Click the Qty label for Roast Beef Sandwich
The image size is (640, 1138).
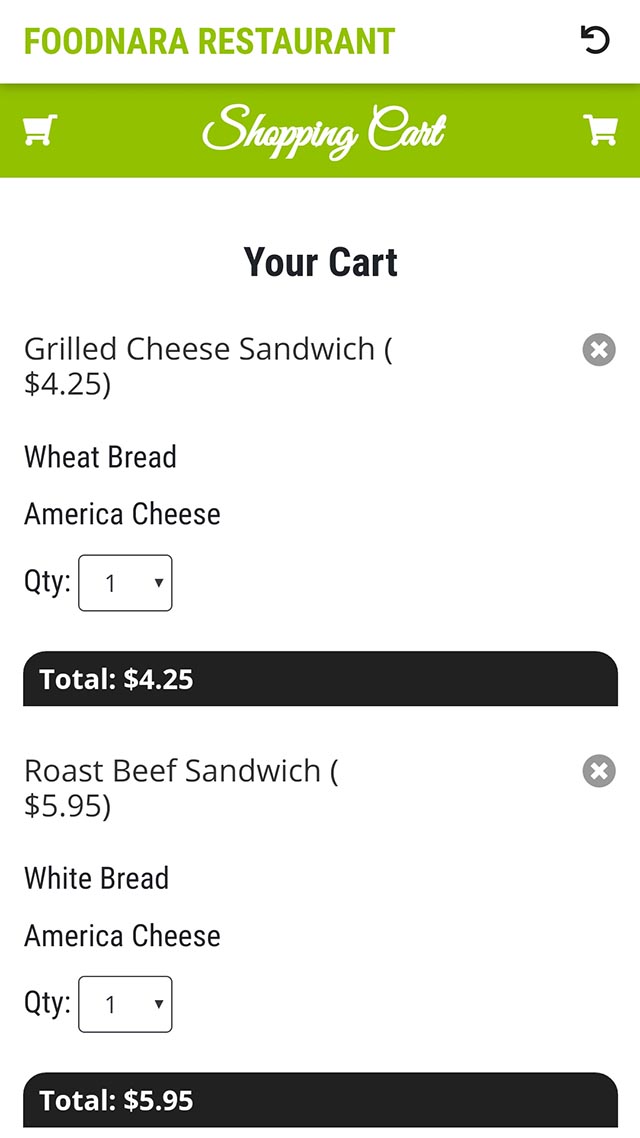pos(47,1002)
